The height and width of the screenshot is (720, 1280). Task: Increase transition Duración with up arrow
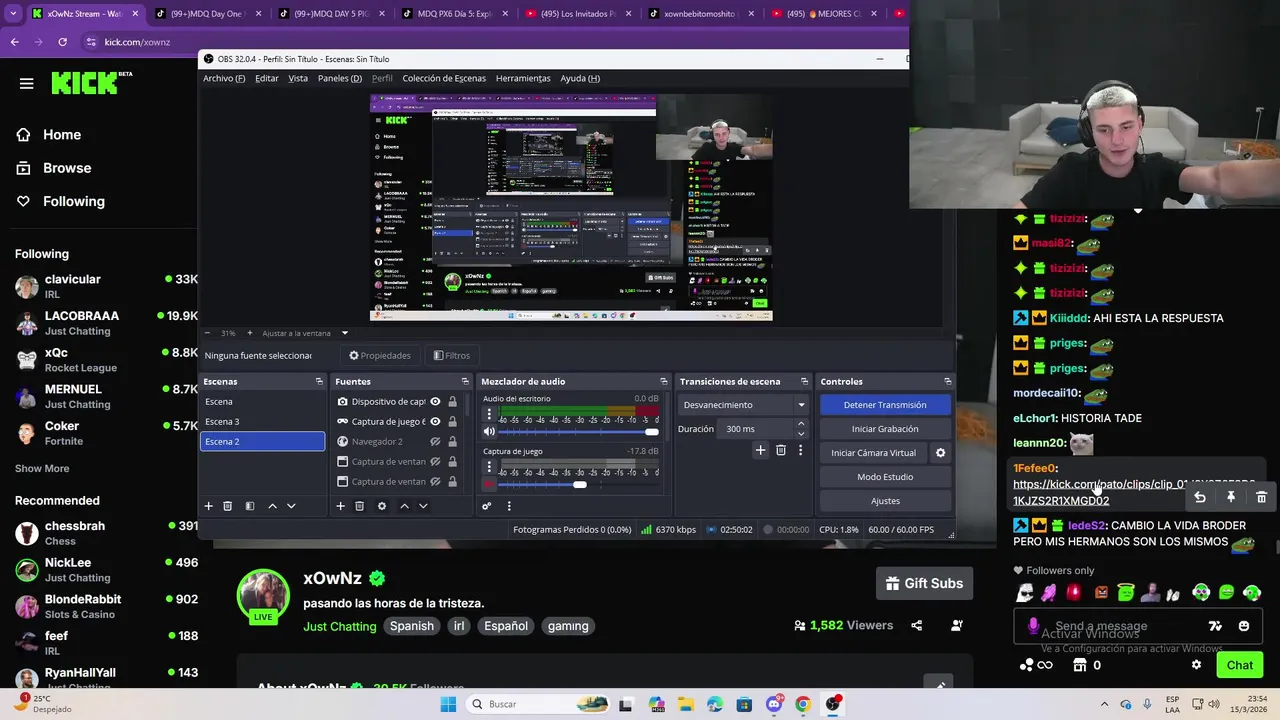tap(800, 424)
